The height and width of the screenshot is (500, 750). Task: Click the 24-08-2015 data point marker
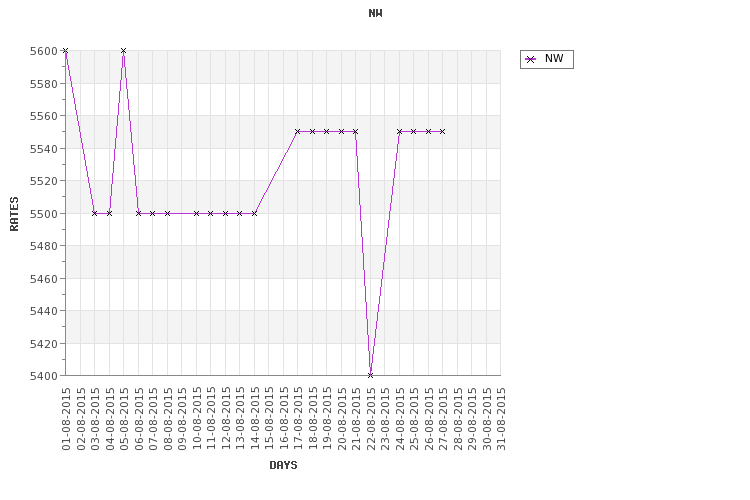point(399,132)
